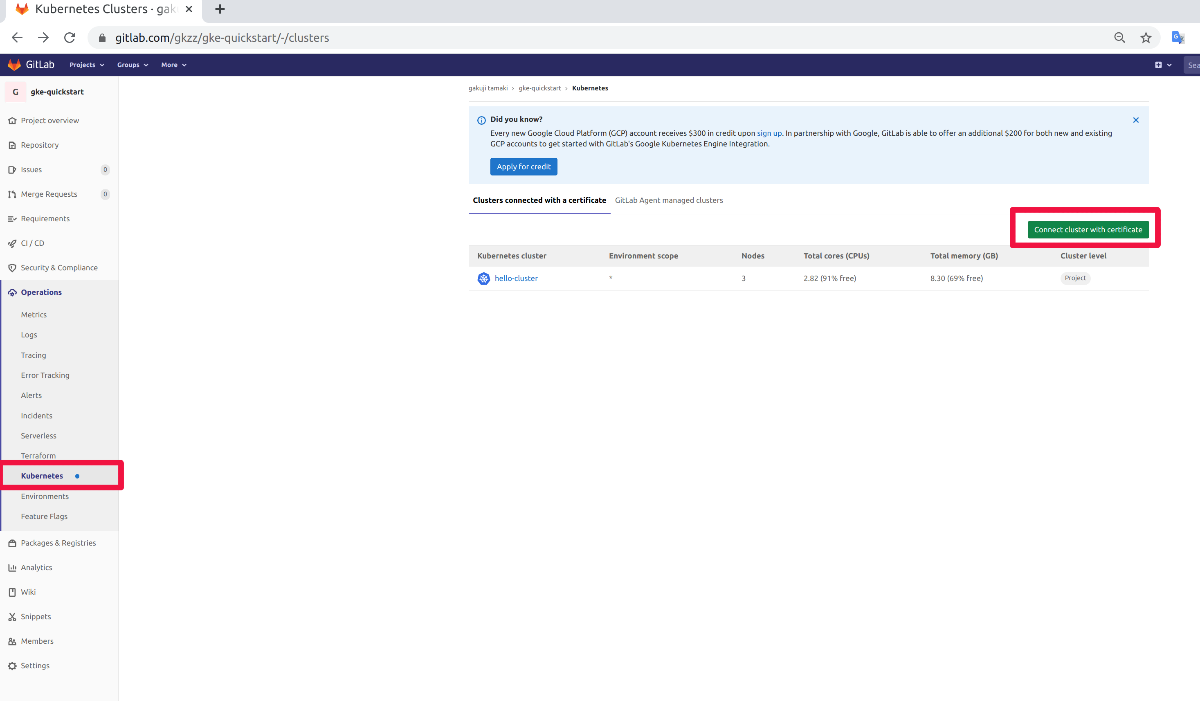Dismiss the Did you know banner

(x=1136, y=119)
